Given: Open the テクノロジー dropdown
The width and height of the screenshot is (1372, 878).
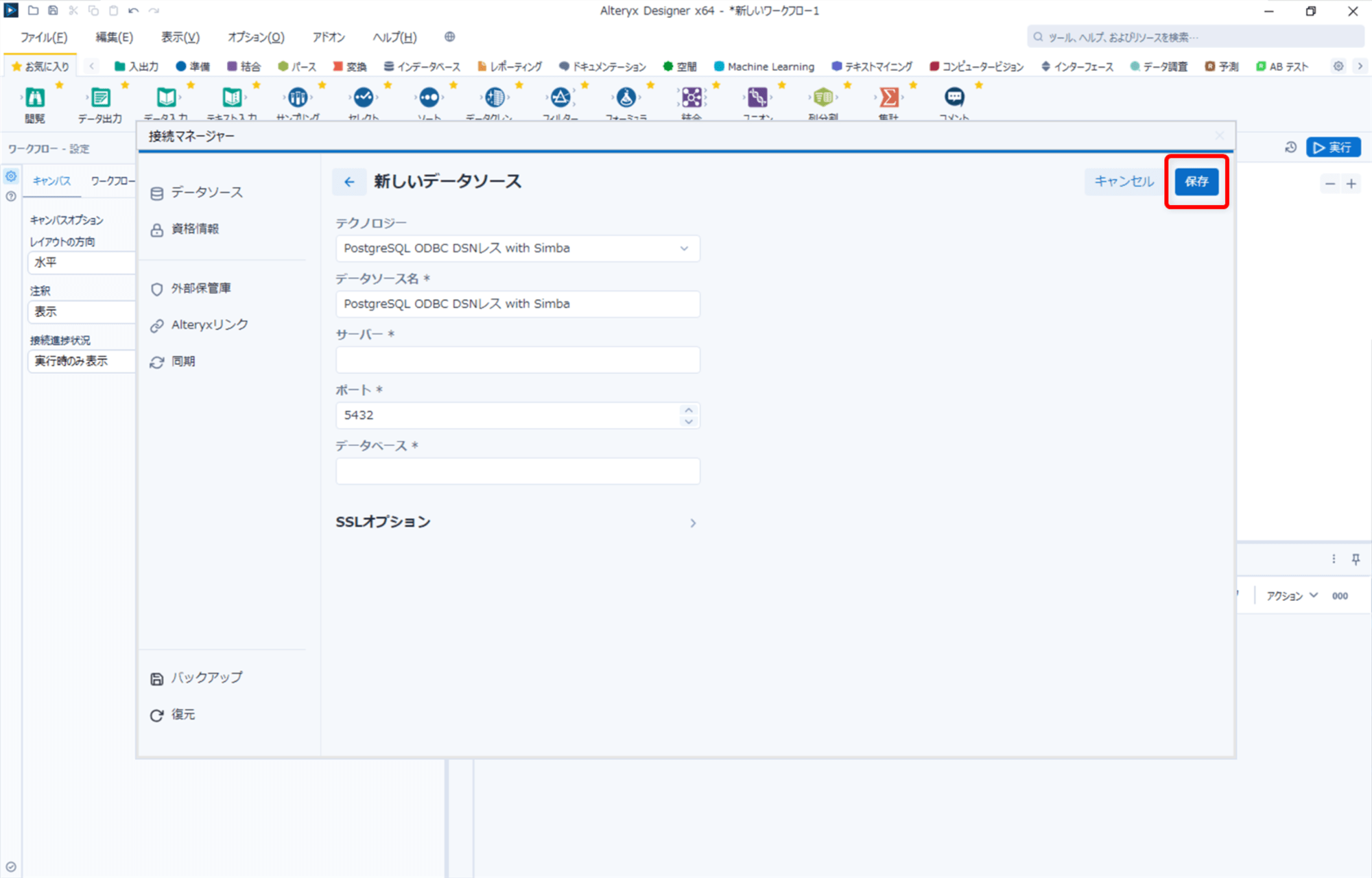Looking at the screenshot, I should [x=518, y=248].
